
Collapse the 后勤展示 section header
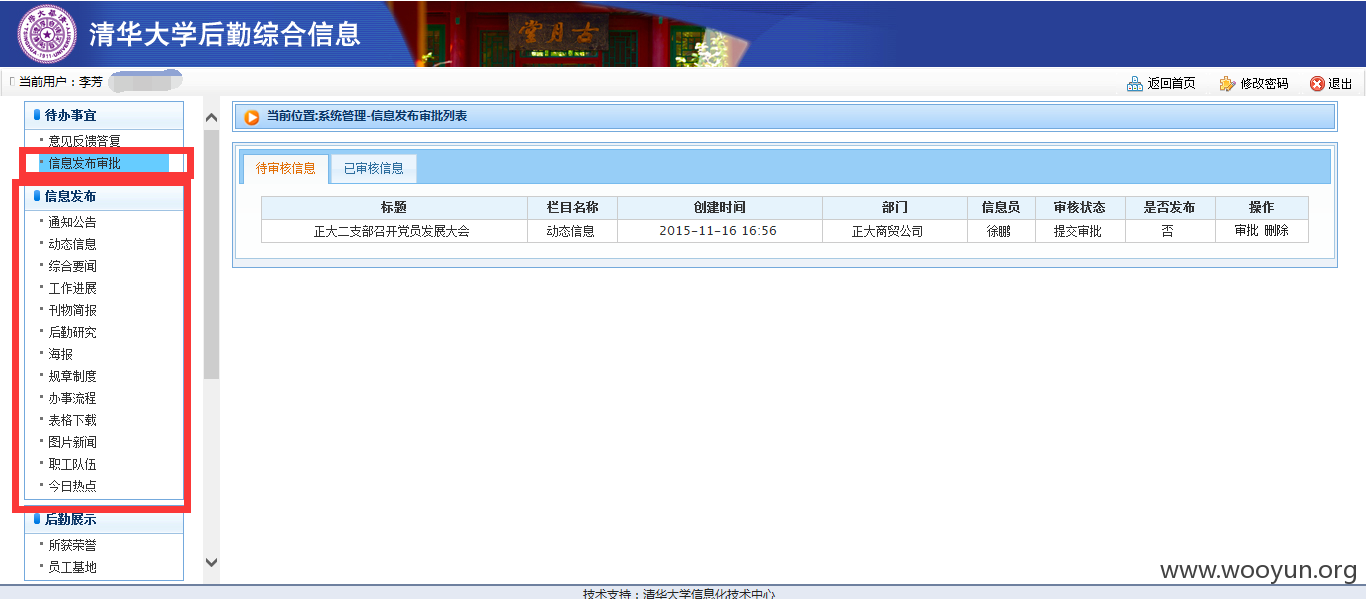(104, 519)
